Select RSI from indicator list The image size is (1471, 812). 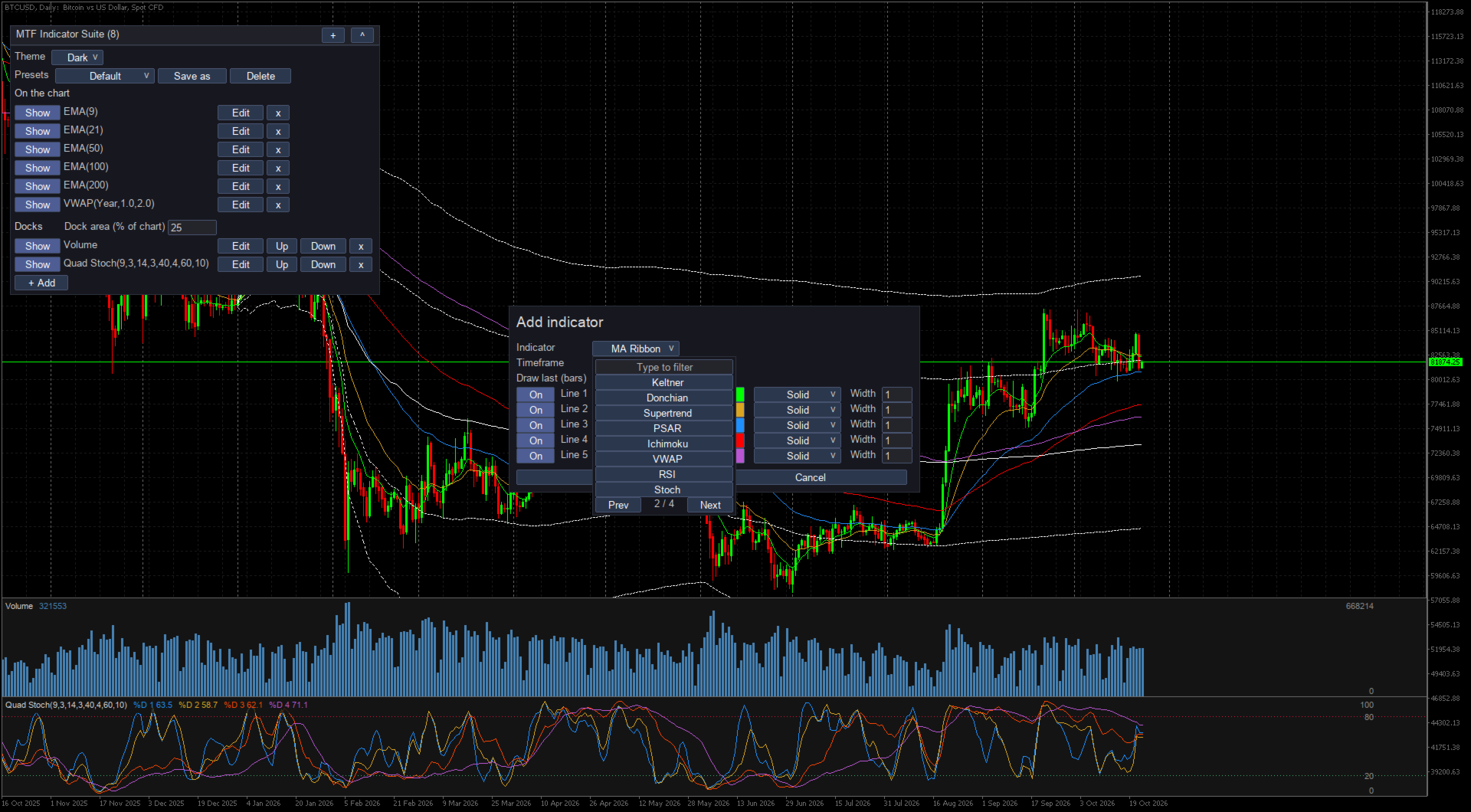click(664, 475)
